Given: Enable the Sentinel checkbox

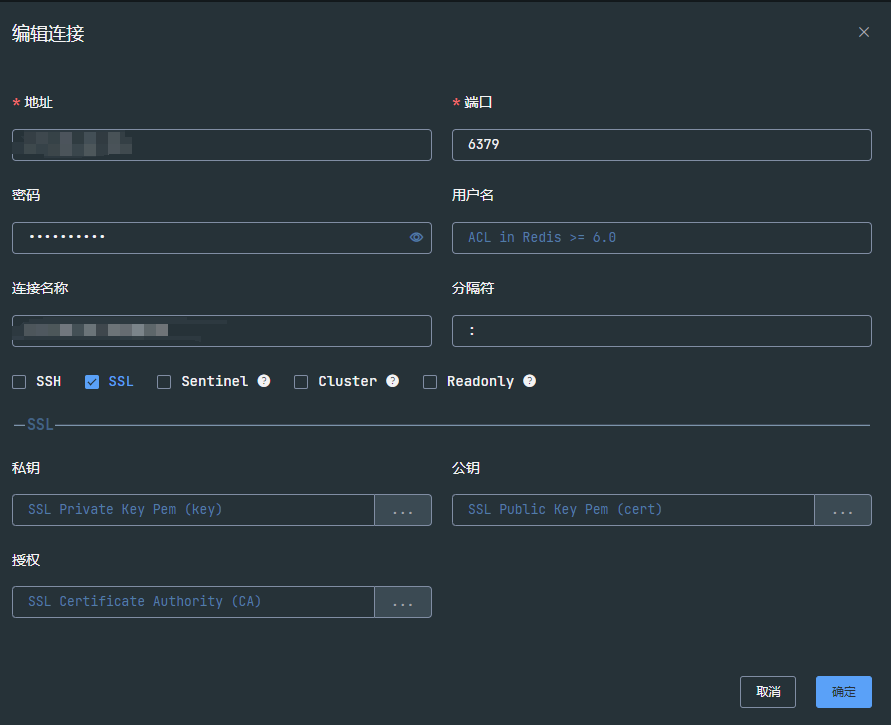Looking at the screenshot, I should [x=164, y=382].
